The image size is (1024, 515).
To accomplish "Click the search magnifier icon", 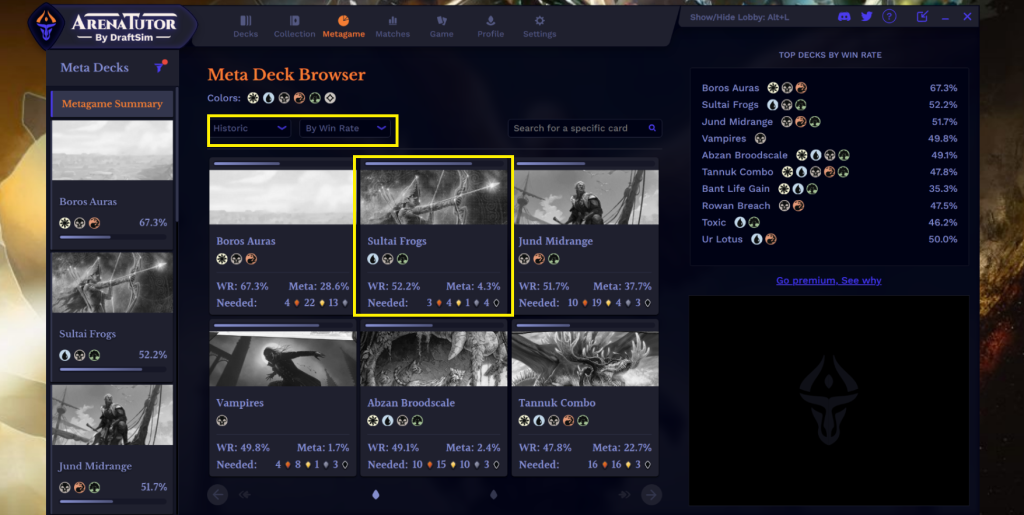I will pos(653,128).
